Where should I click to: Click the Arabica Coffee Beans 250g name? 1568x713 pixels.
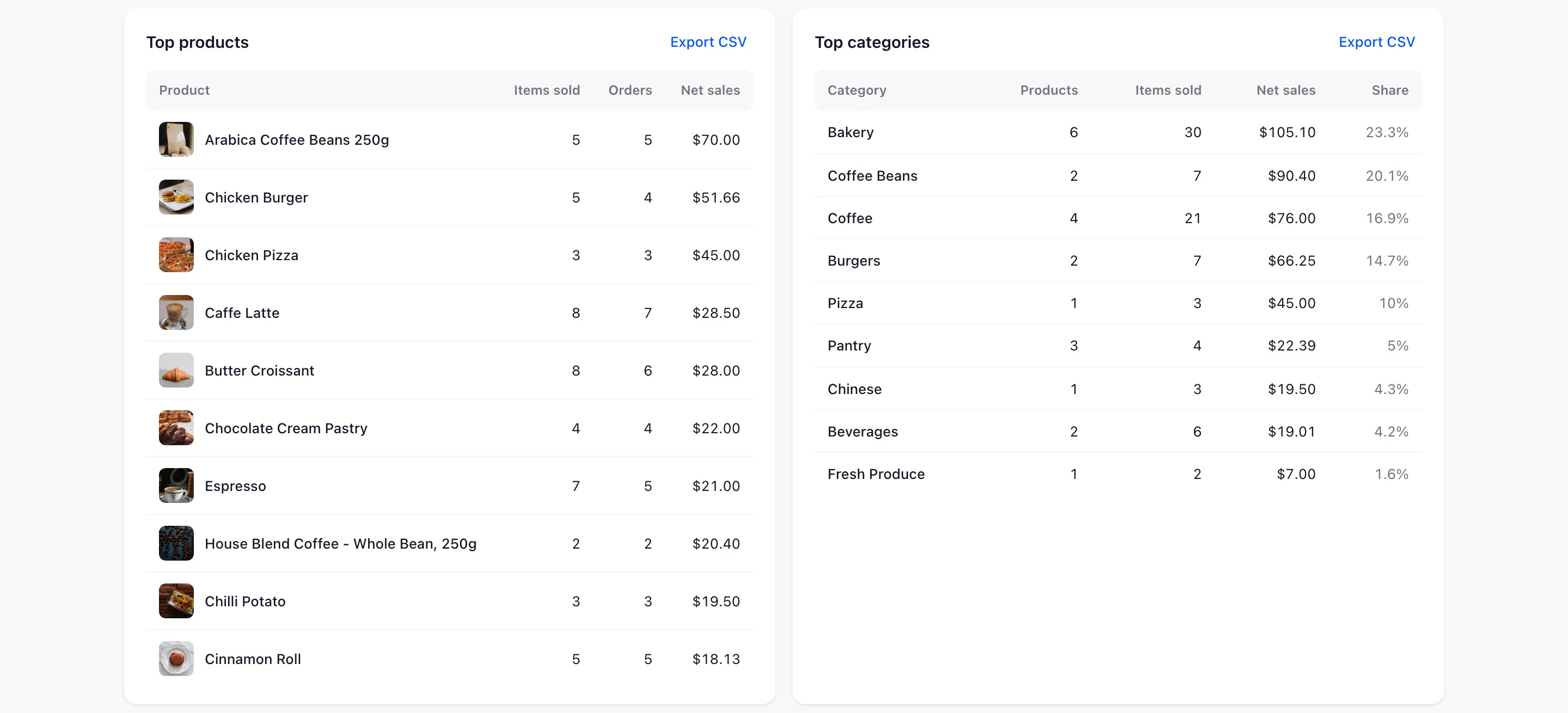coord(296,140)
